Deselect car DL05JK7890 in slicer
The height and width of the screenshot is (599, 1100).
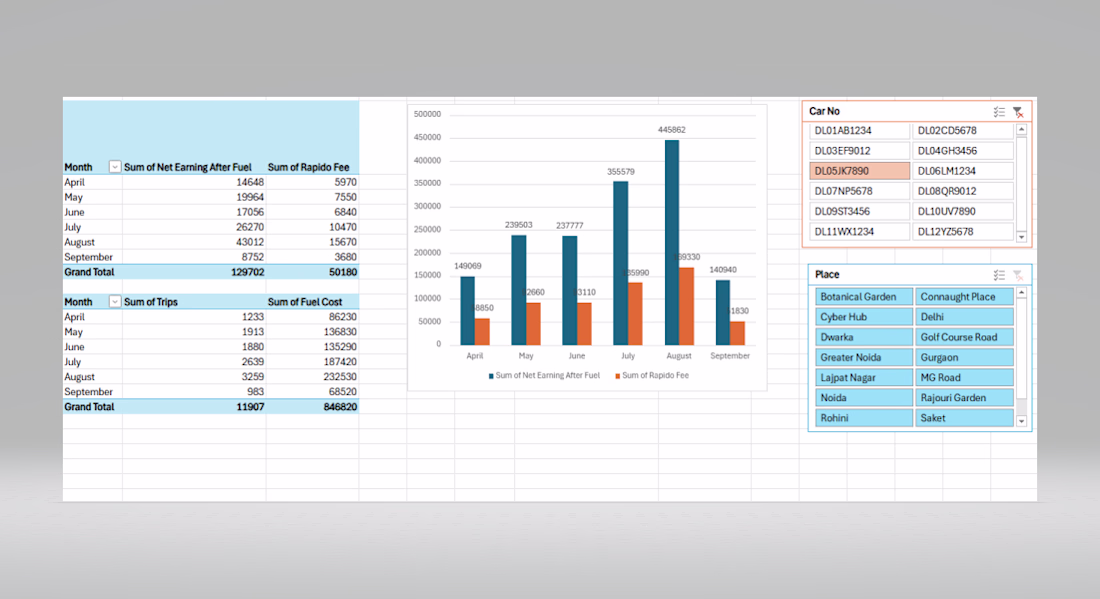tap(859, 171)
